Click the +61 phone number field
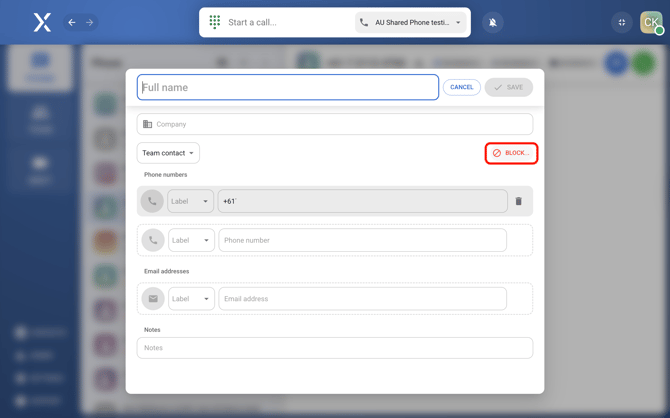This screenshot has width=670, height=418. pos(362,201)
